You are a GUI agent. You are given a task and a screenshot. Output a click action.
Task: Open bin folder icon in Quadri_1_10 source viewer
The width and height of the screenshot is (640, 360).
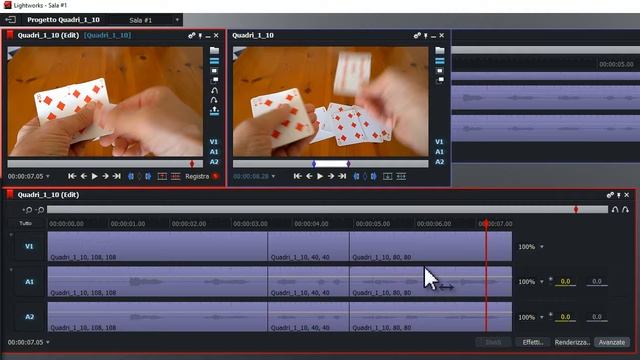[440, 50]
